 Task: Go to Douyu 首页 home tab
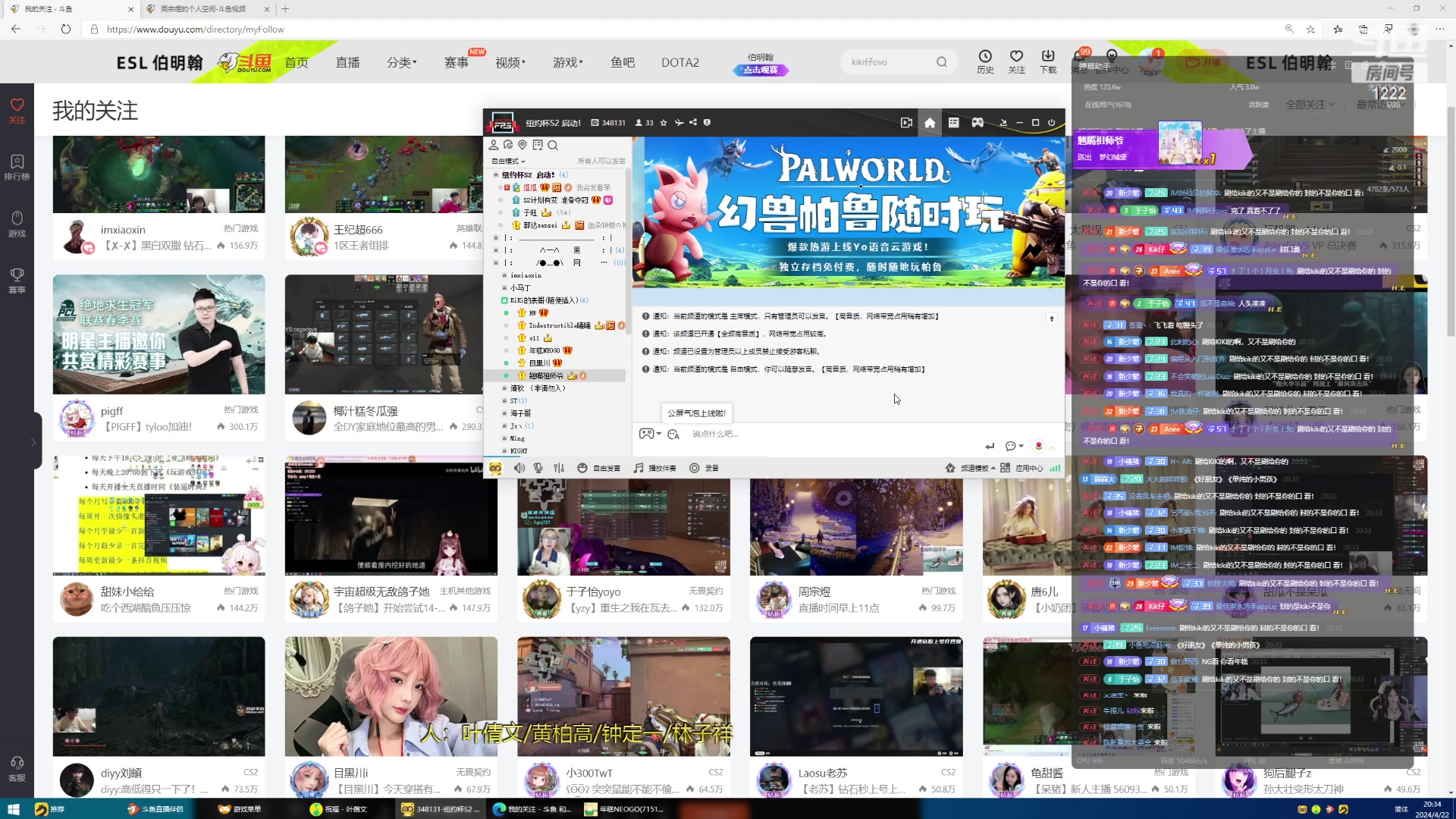pyautogui.click(x=297, y=62)
